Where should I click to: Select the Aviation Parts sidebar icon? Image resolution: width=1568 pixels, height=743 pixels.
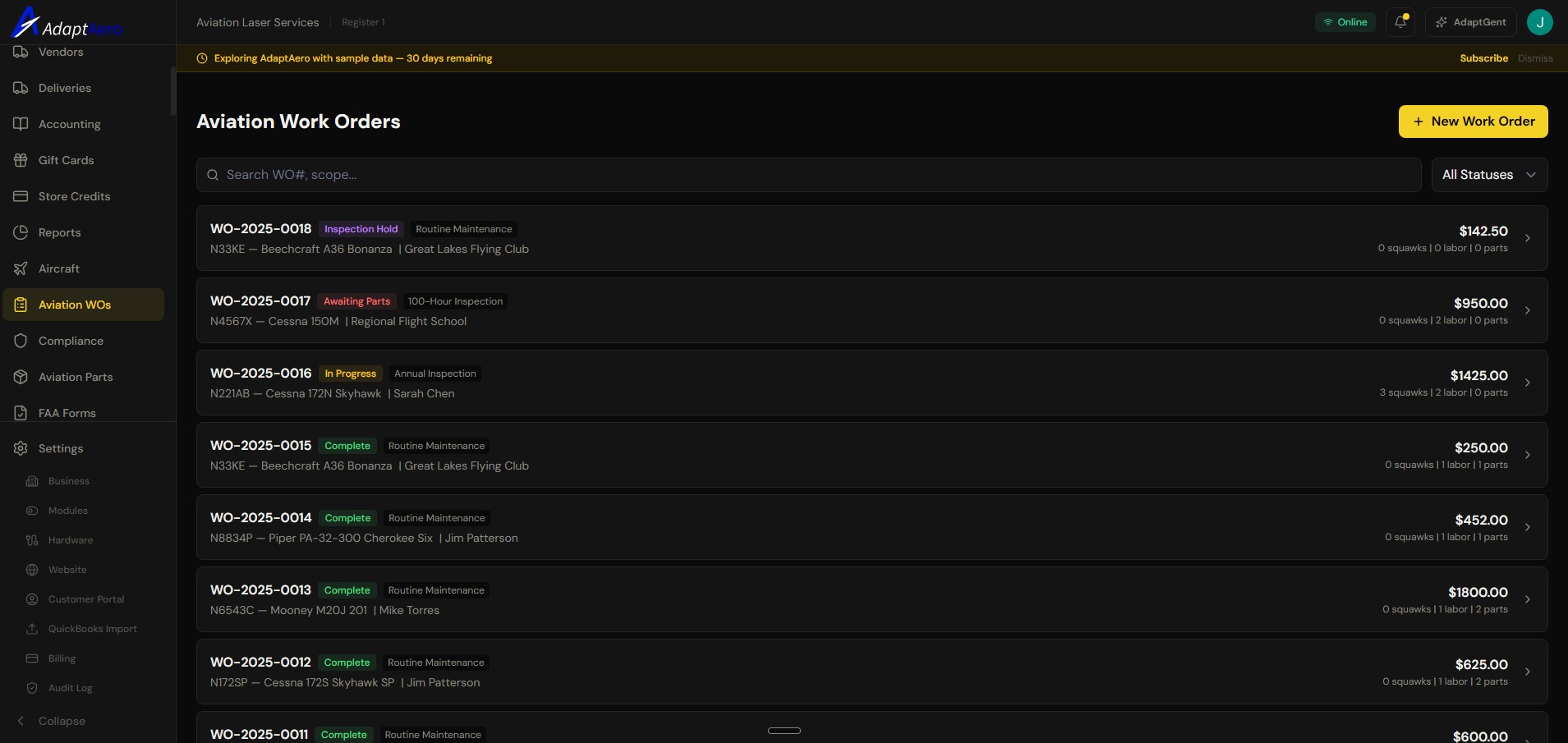point(21,377)
